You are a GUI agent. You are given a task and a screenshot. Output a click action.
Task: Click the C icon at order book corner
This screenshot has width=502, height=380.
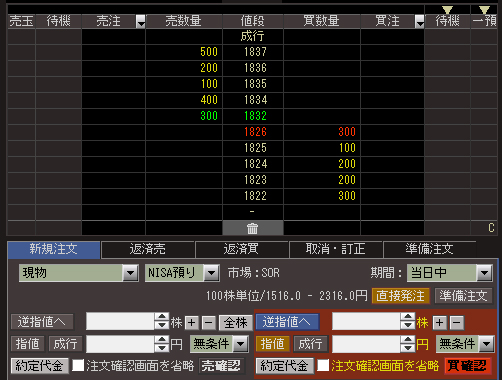[491, 228]
